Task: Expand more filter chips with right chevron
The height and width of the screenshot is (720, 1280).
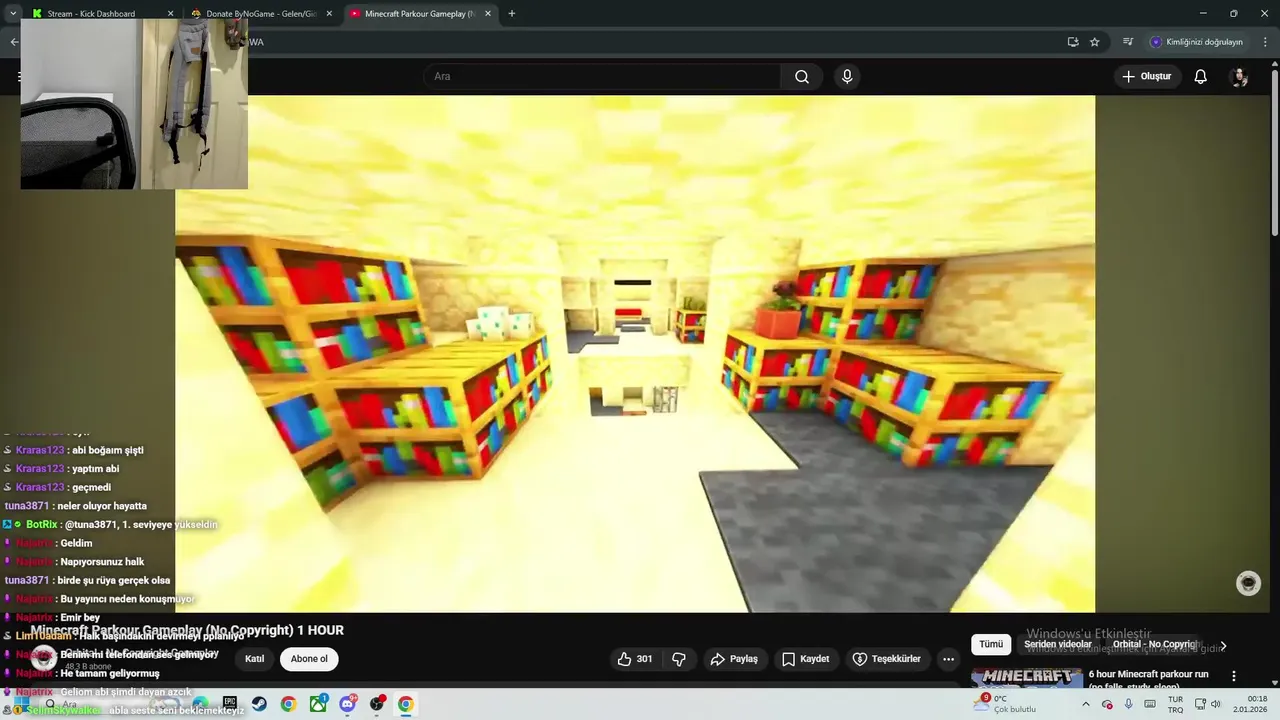Action: [x=1223, y=646]
